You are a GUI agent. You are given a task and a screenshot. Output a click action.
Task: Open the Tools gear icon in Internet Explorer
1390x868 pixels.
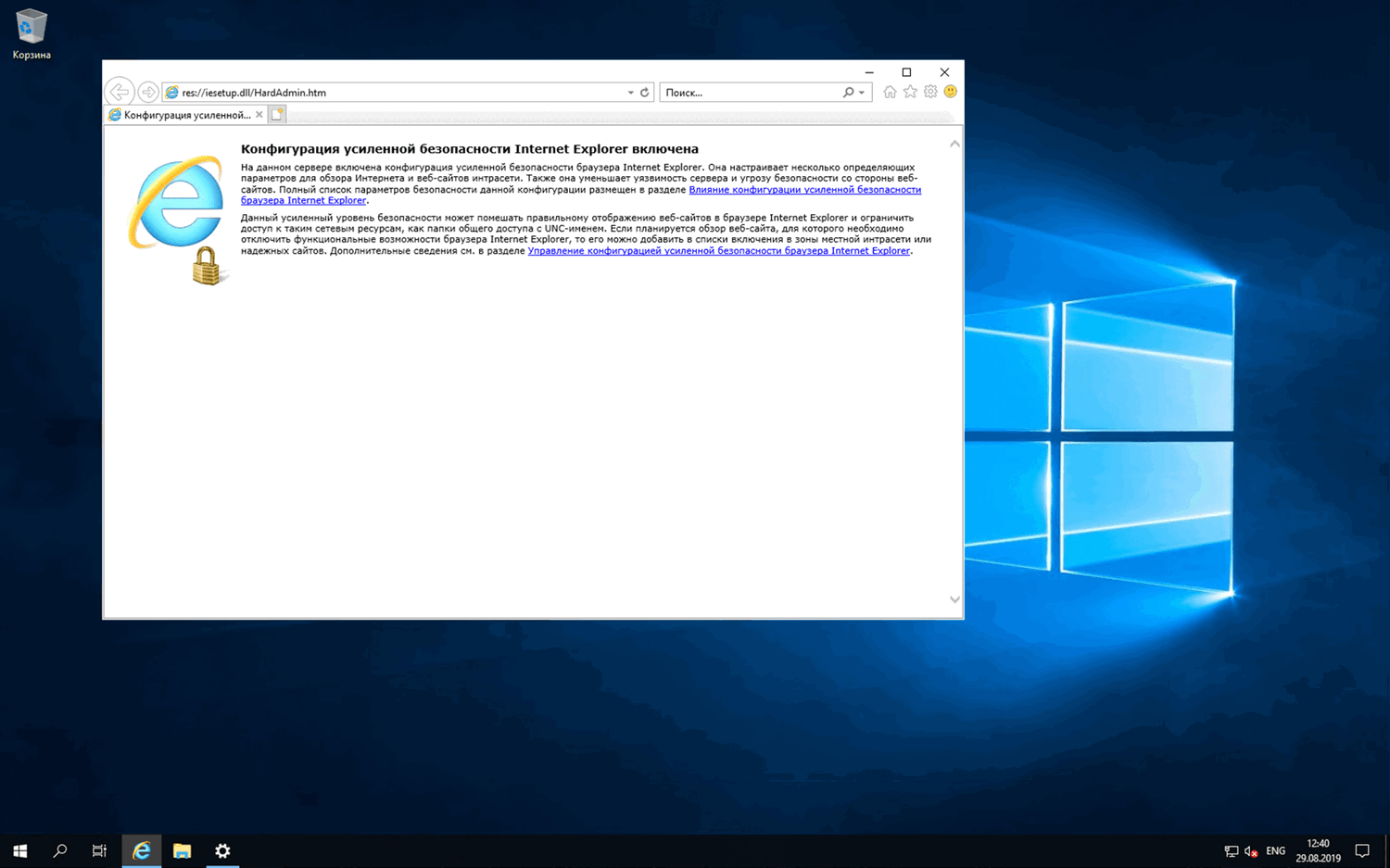point(930,92)
